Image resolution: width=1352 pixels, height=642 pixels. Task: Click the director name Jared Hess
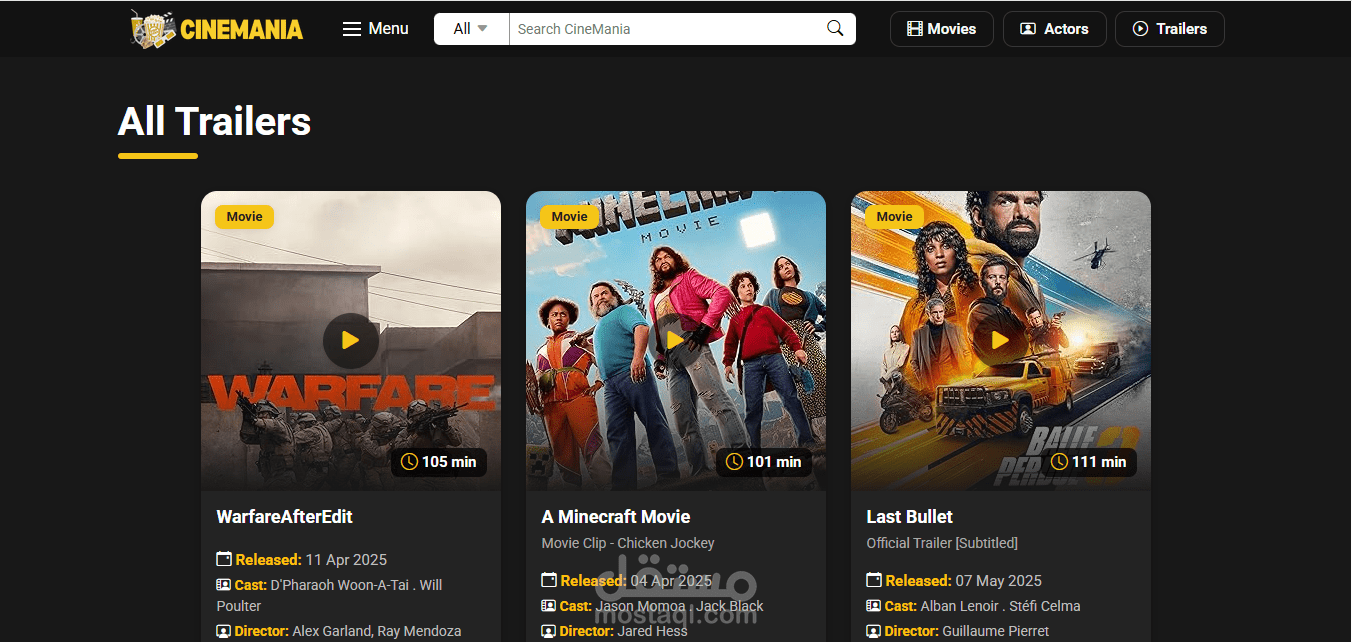click(654, 632)
